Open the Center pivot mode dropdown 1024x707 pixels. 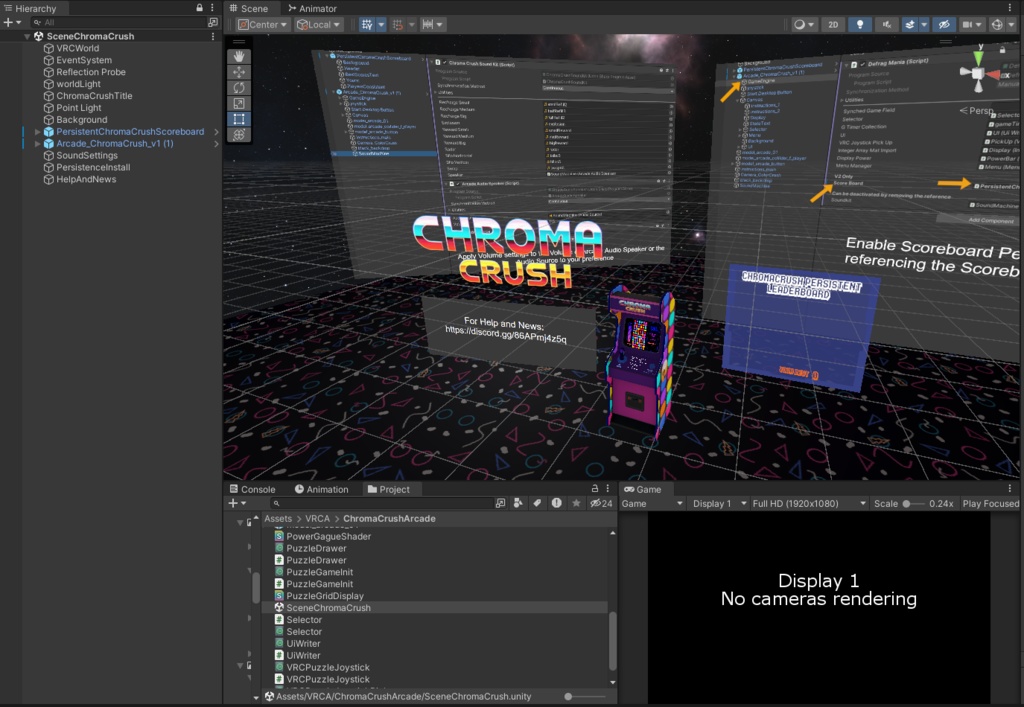click(263, 24)
